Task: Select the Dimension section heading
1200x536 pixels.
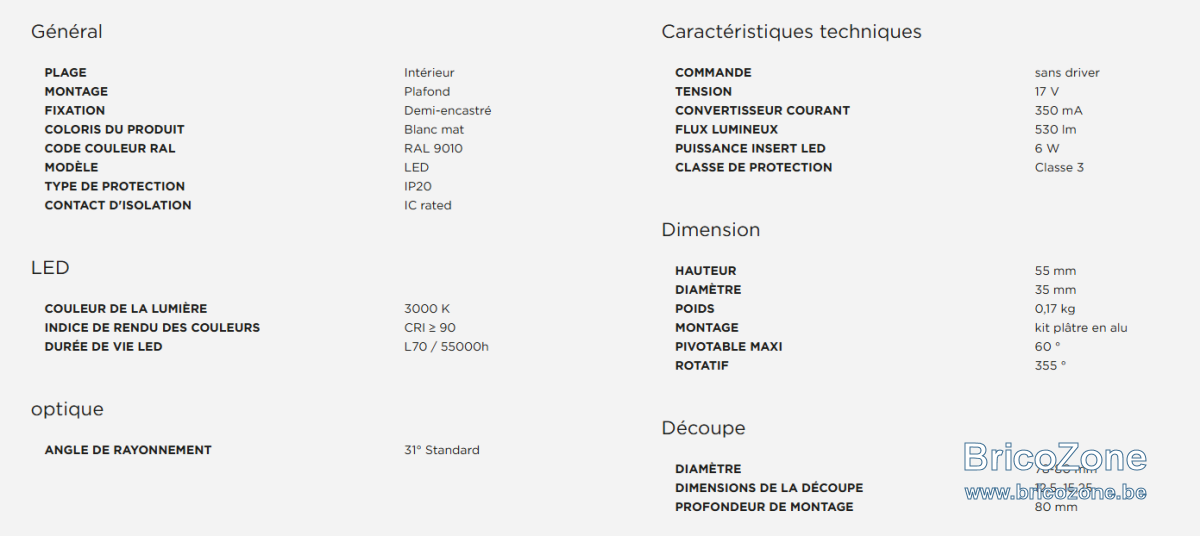Action: 711,230
